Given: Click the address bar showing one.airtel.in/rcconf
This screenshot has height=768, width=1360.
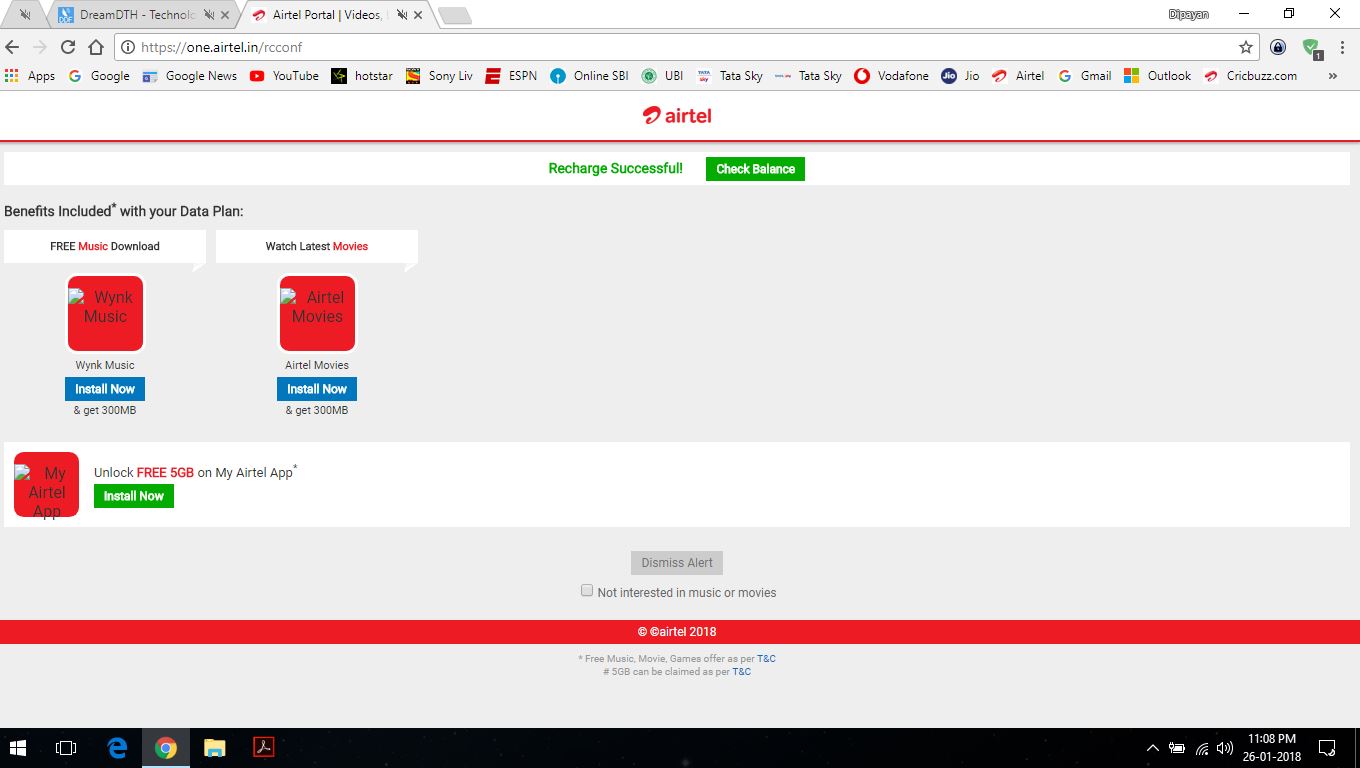Looking at the screenshot, I should pyautogui.click(x=687, y=47).
